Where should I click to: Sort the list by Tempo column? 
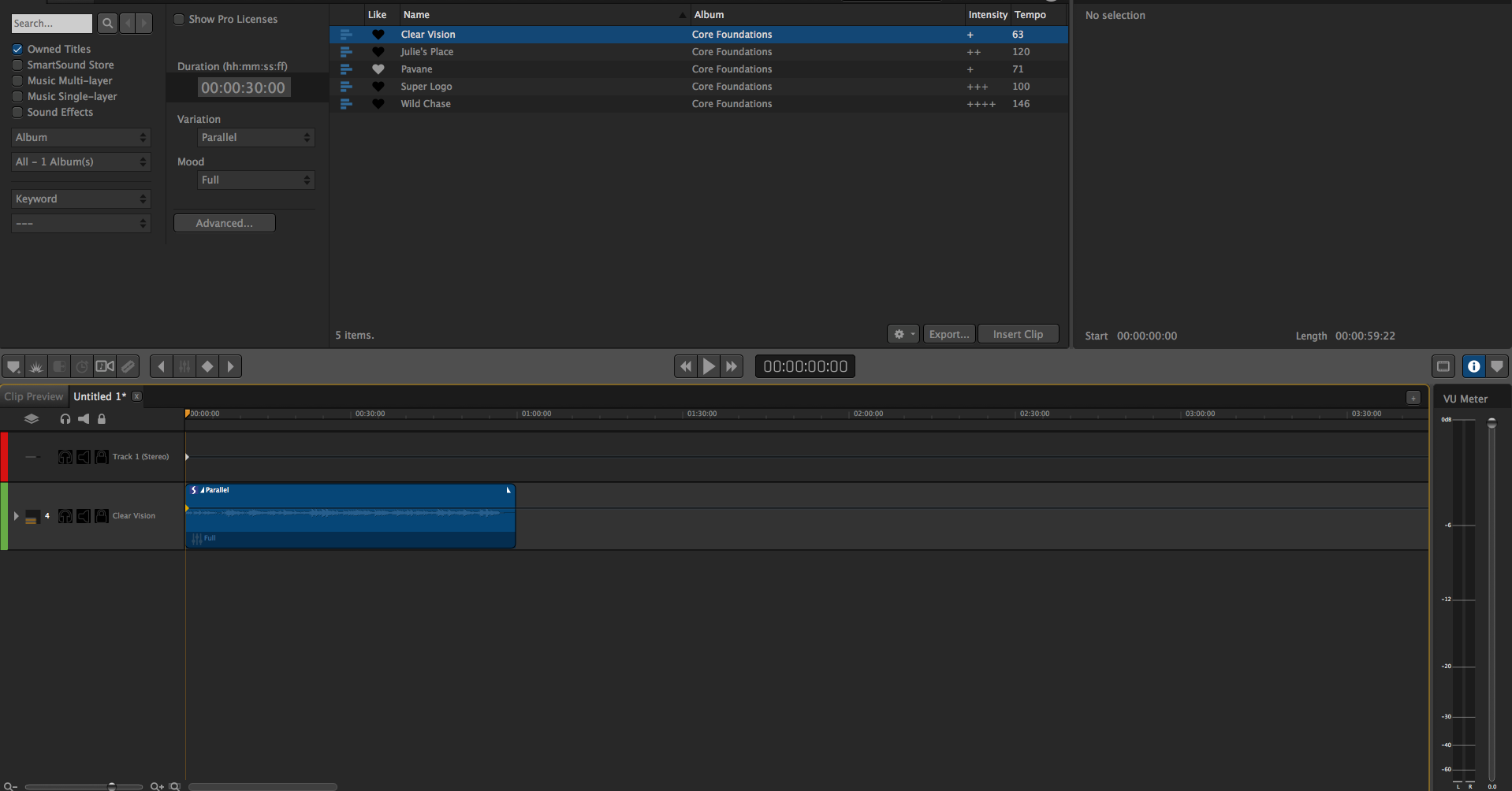(1037, 14)
